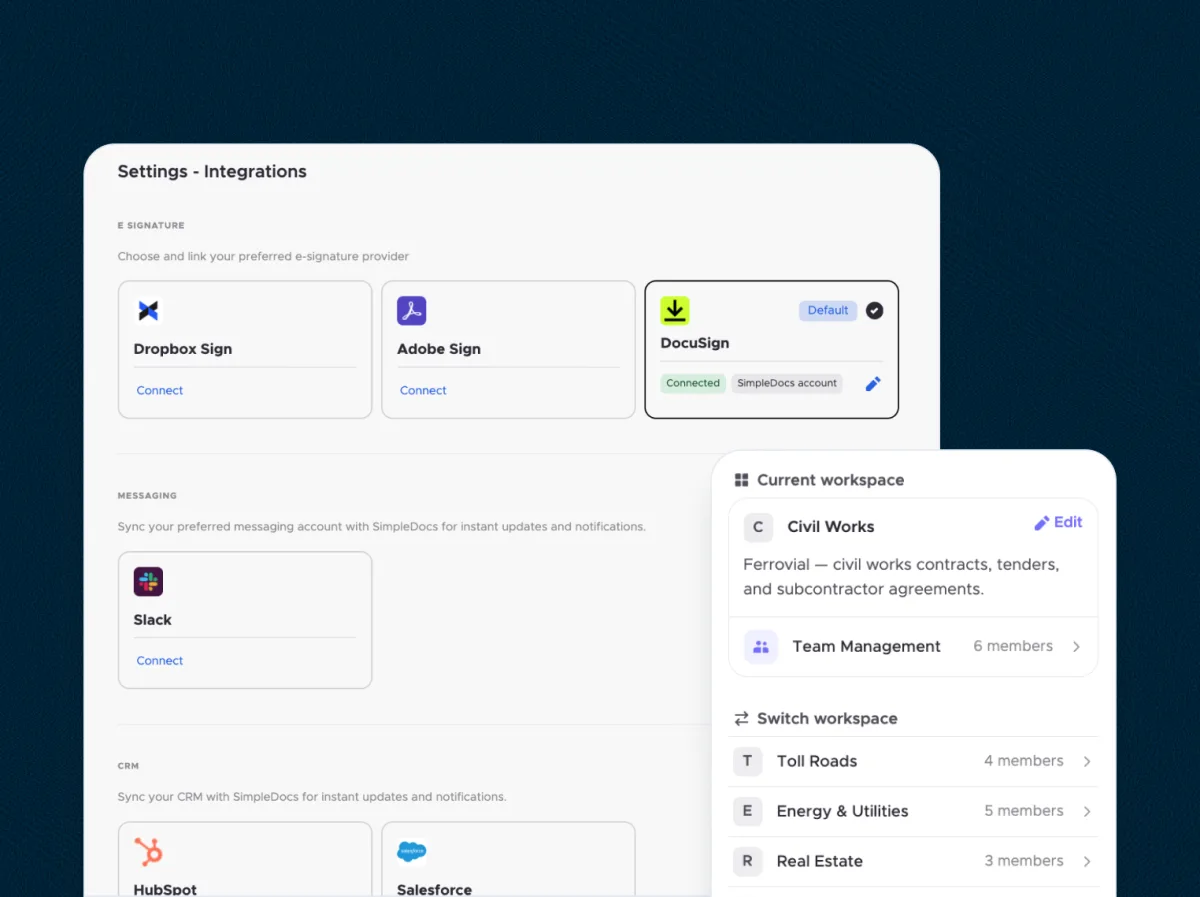Screen dimensions: 1200x897
Task: Click the Connected status badge
Action: coord(693,383)
